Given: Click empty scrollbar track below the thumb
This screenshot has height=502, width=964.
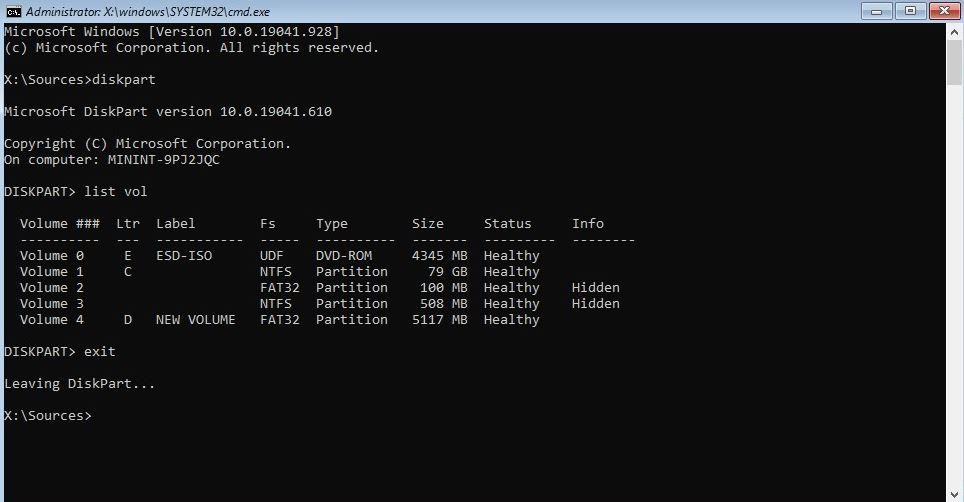Looking at the screenshot, I should [x=955, y=300].
